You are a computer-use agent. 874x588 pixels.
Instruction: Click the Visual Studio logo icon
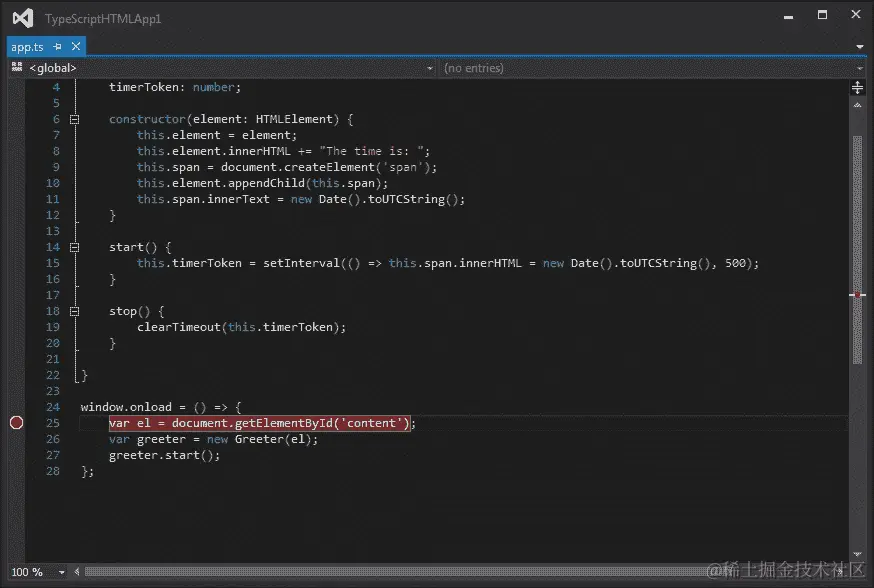21,17
